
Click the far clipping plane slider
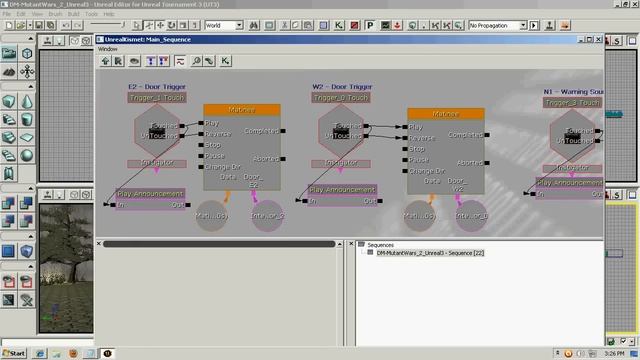tap(107, 25)
